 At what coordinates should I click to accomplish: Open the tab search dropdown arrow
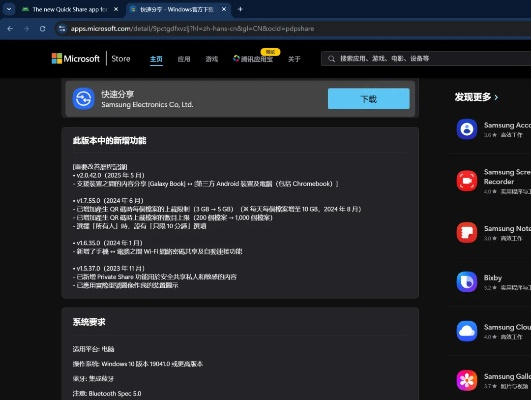point(9,9)
